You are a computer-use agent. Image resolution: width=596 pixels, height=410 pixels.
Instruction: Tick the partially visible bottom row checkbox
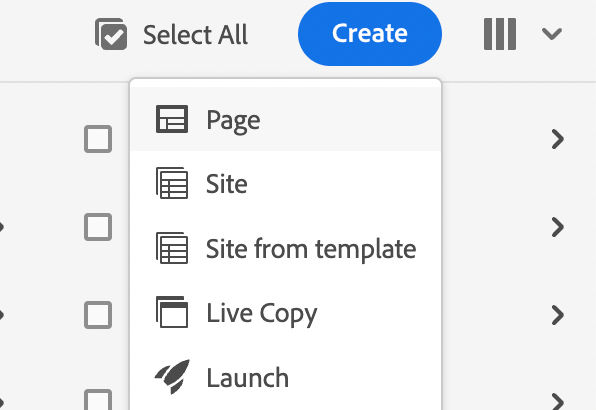click(x=98, y=399)
